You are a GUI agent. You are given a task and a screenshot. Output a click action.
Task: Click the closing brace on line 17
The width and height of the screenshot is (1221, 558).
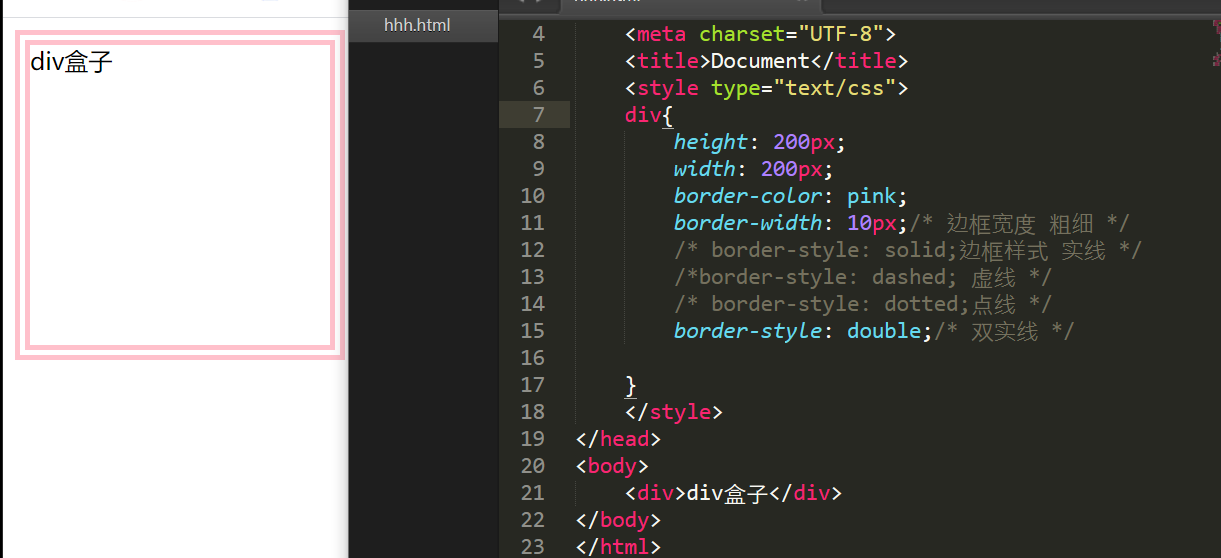point(631,385)
